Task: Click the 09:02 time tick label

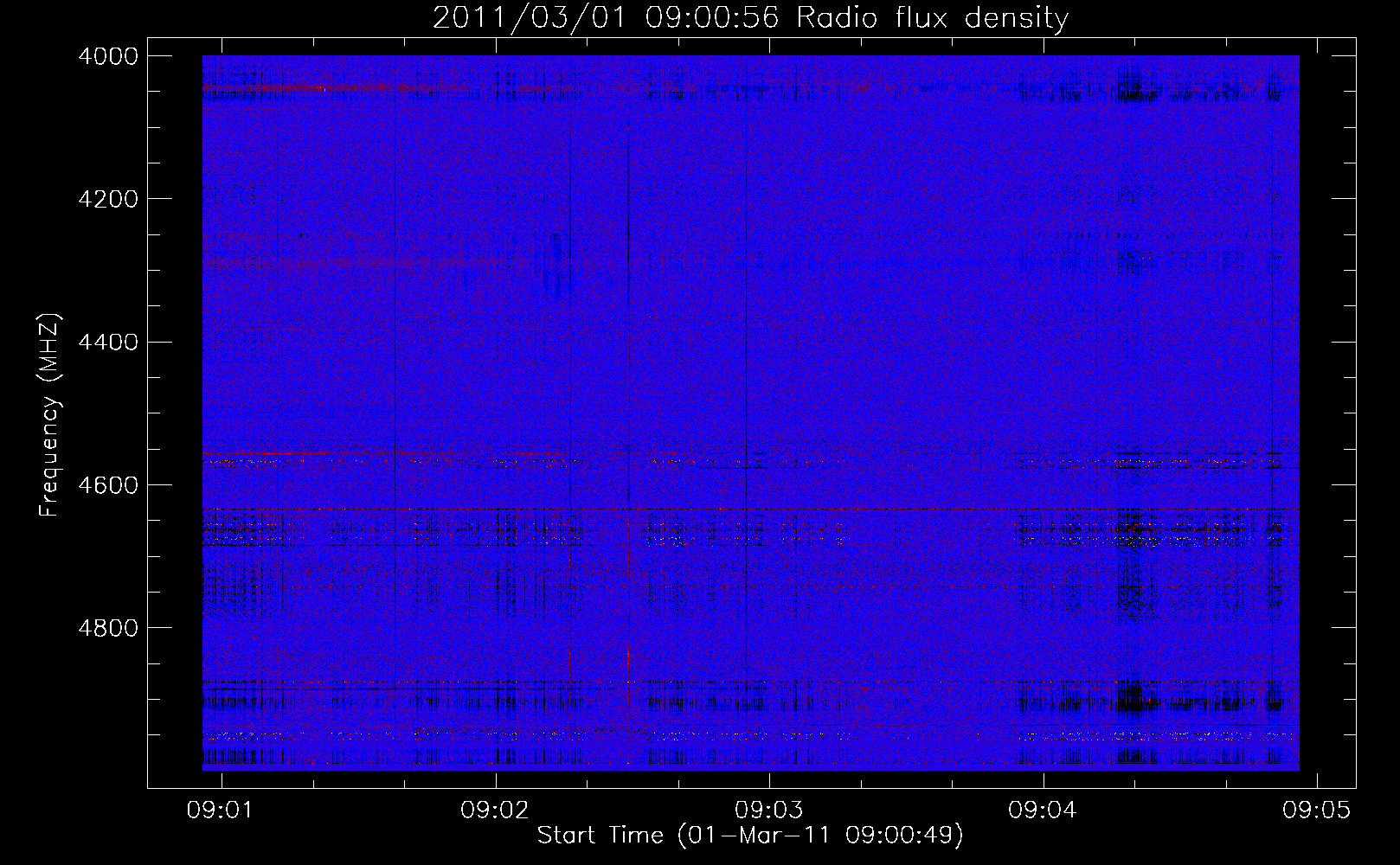Action: click(496, 810)
